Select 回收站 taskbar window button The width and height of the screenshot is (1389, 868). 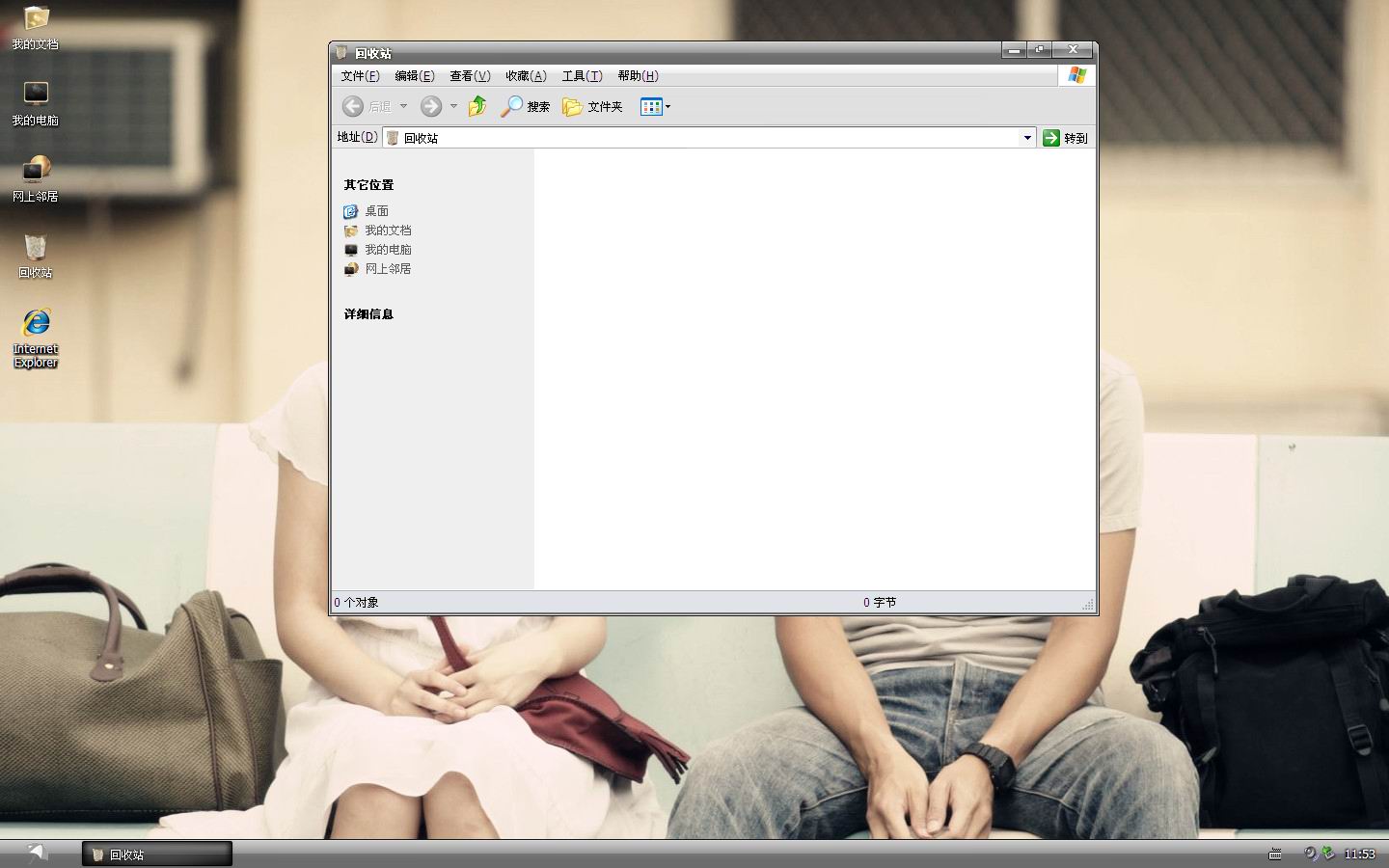click(157, 854)
